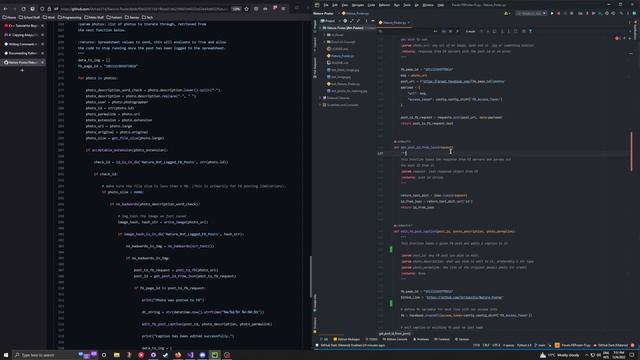Click the Project panel collapse all icon
Viewport: 640px width, 360px height.
(358, 21)
